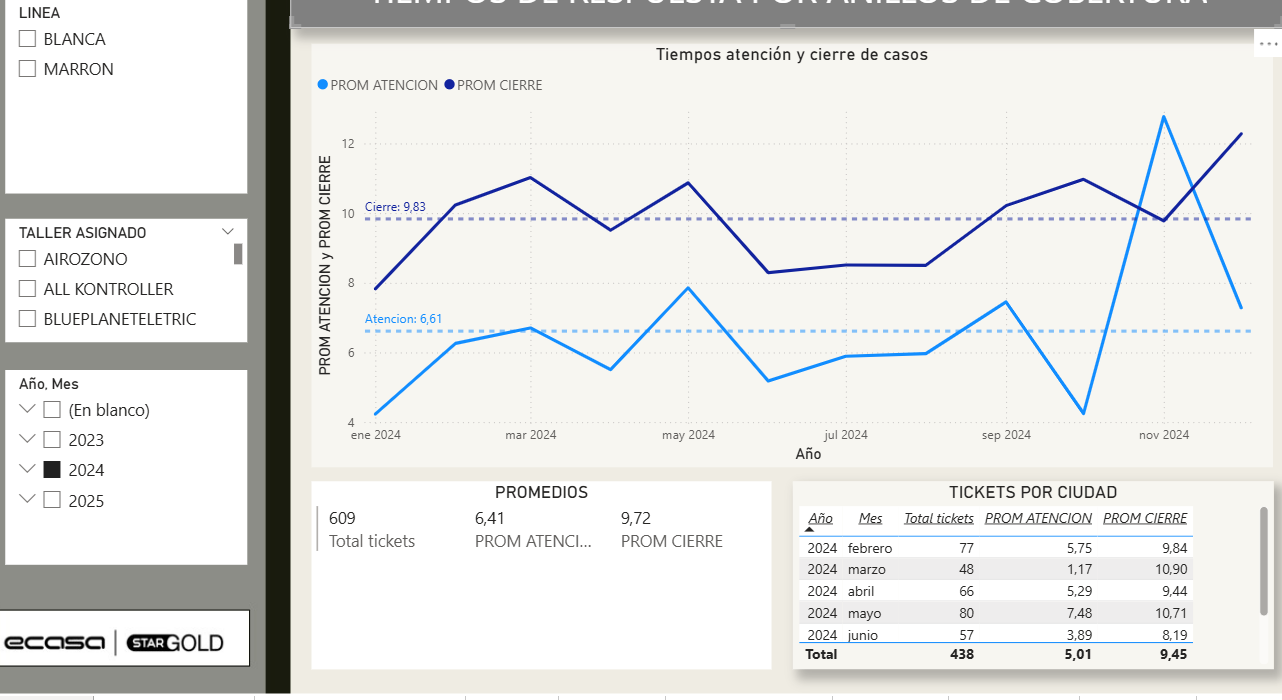Open the chart's more options ellipsis
Viewport: 1282px width, 700px height.
click(1268, 44)
